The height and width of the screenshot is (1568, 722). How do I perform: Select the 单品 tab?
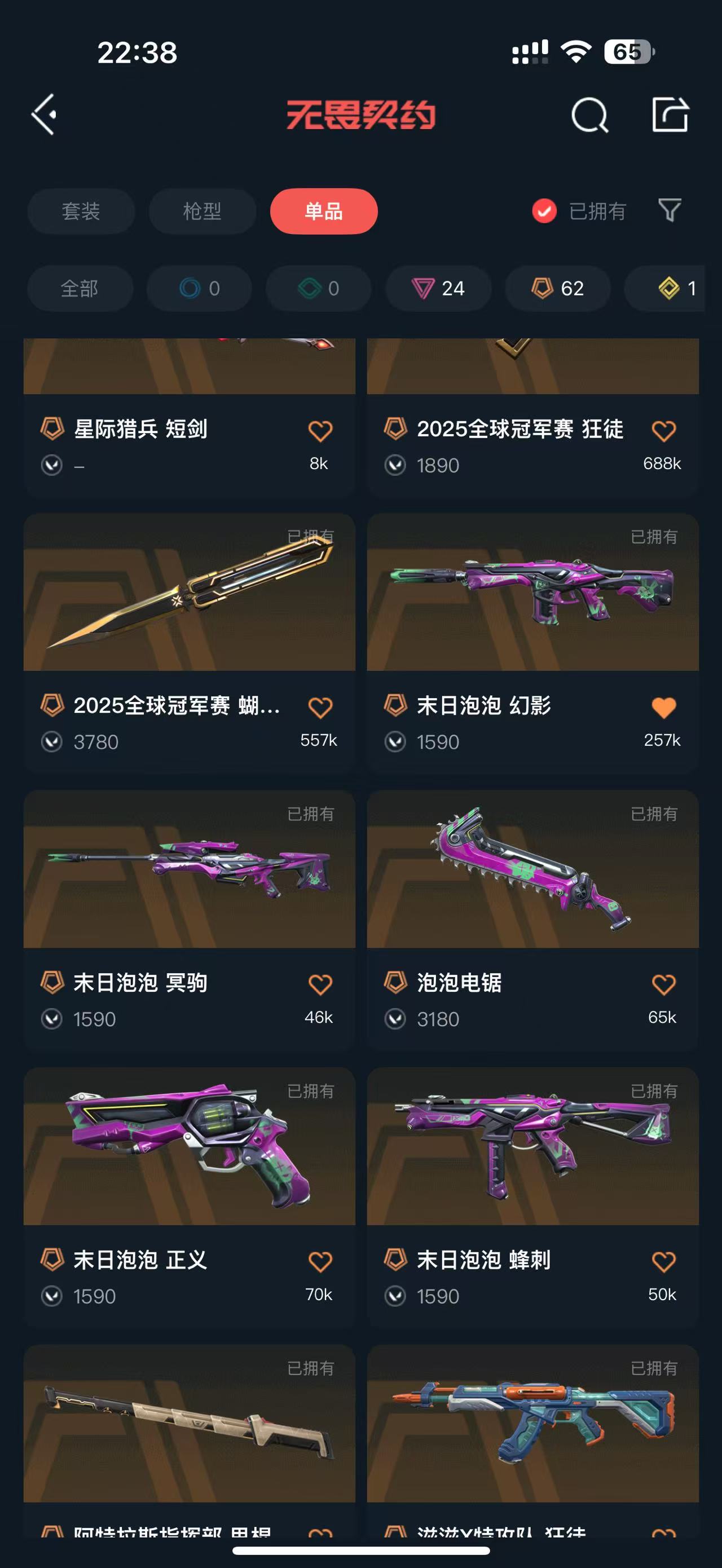point(324,211)
